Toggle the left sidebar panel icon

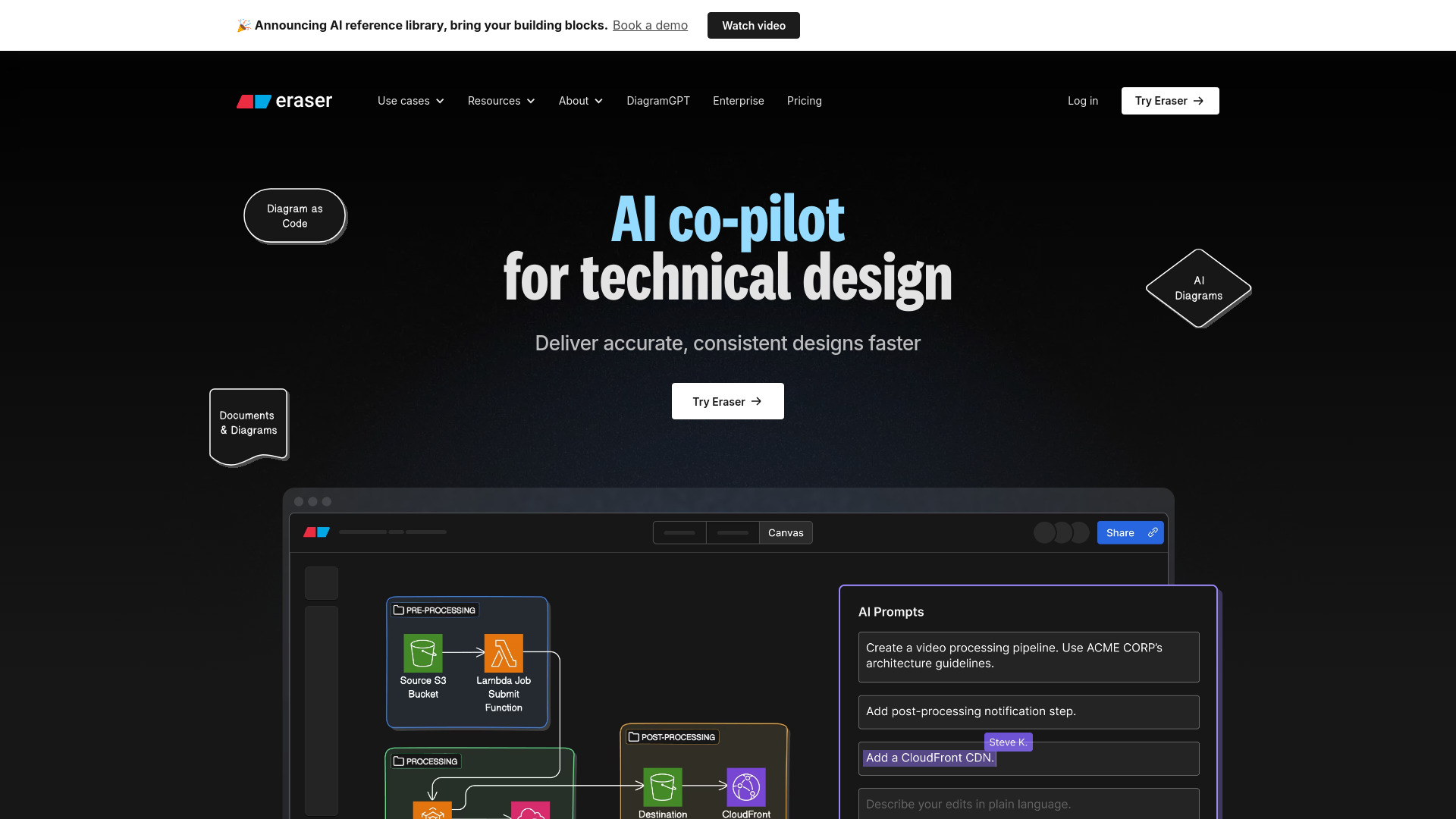(x=321, y=581)
